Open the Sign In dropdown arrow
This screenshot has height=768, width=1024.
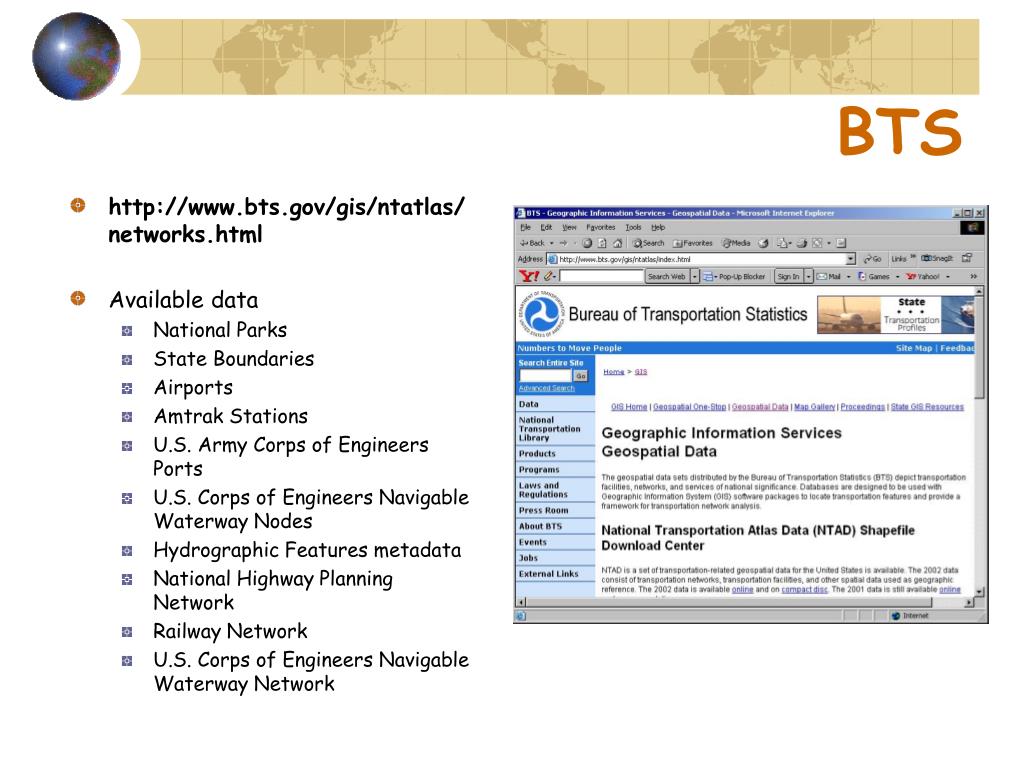click(808, 276)
